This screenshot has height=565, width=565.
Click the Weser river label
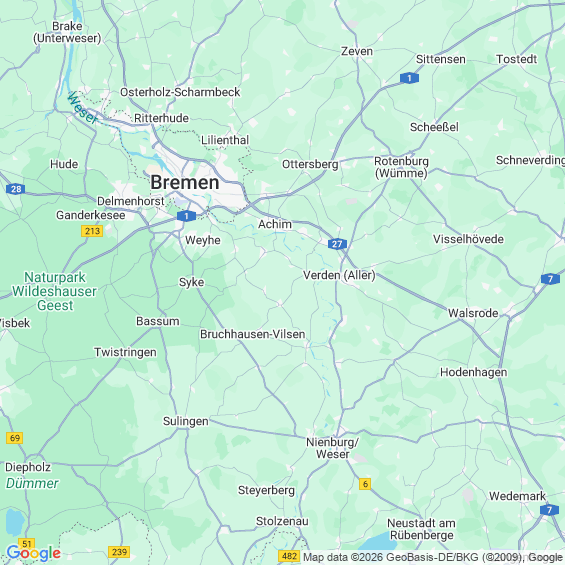[83, 108]
